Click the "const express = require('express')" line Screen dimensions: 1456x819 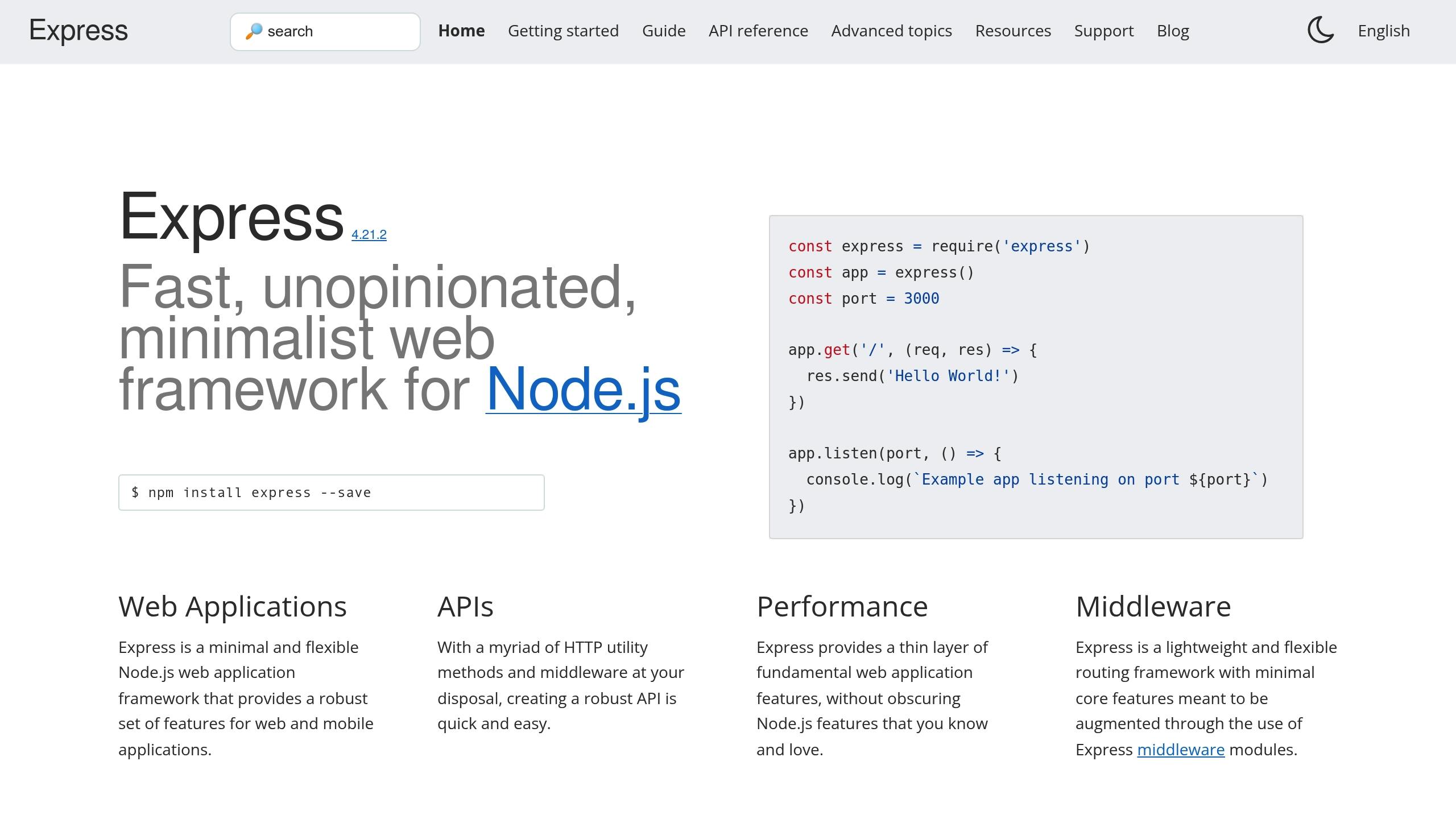point(939,246)
